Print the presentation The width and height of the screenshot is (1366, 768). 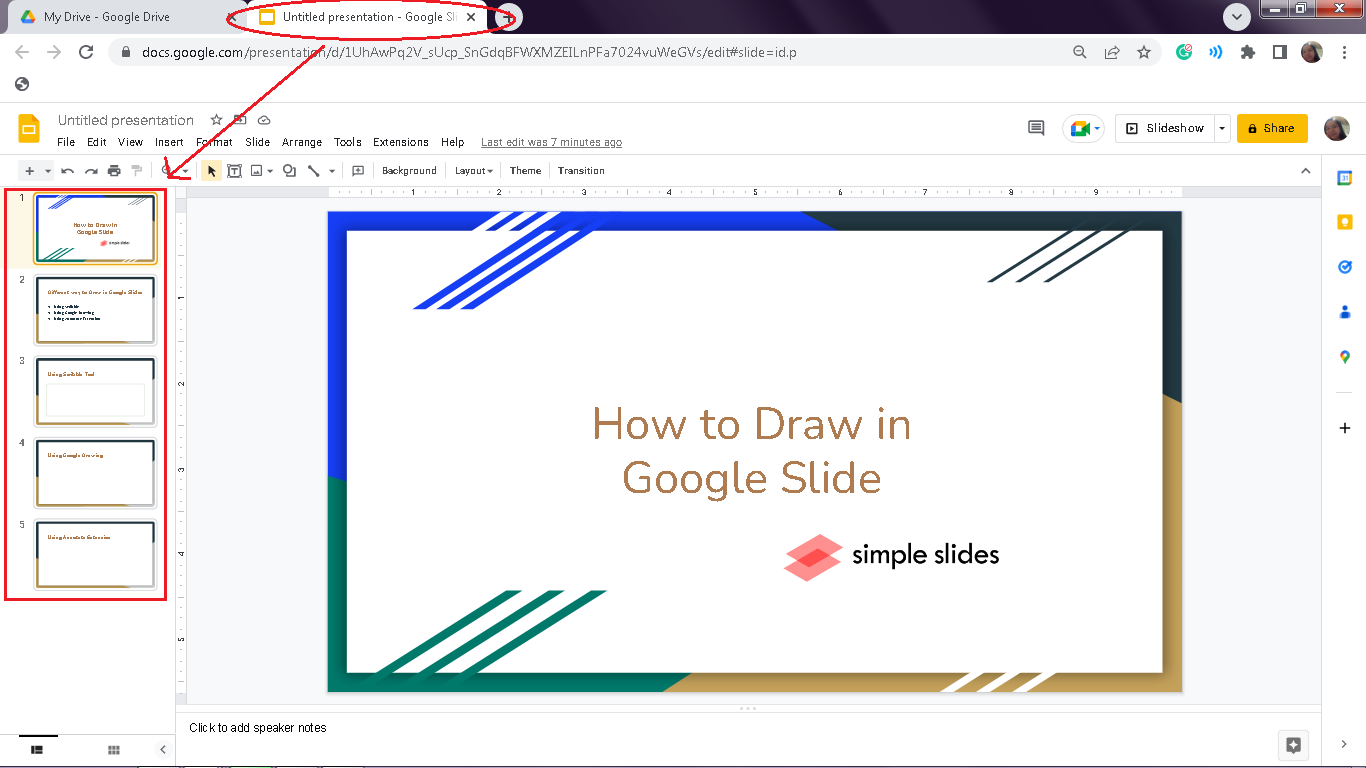(x=114, y=171)
